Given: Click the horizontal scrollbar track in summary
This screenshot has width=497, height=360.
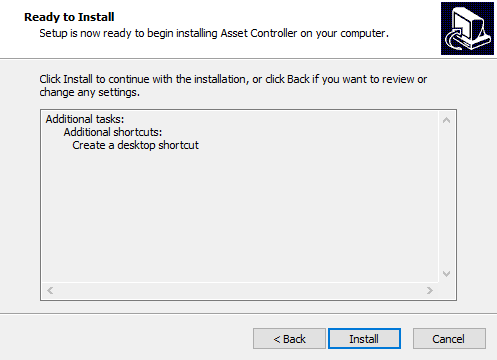Looking at the screenshot, I should 240,291.
